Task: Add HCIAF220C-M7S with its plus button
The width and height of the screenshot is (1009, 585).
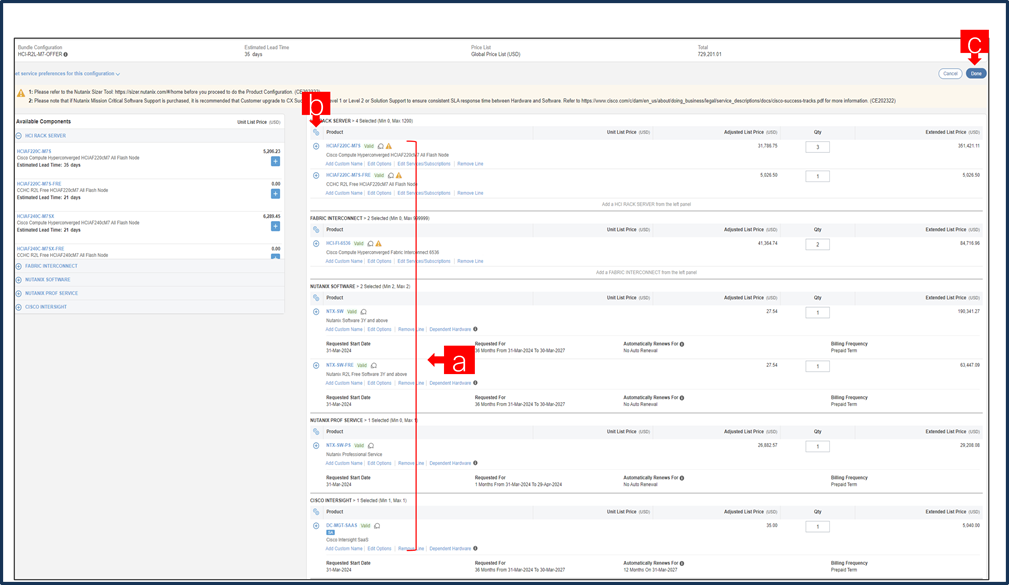Action: tap(275, 162)
